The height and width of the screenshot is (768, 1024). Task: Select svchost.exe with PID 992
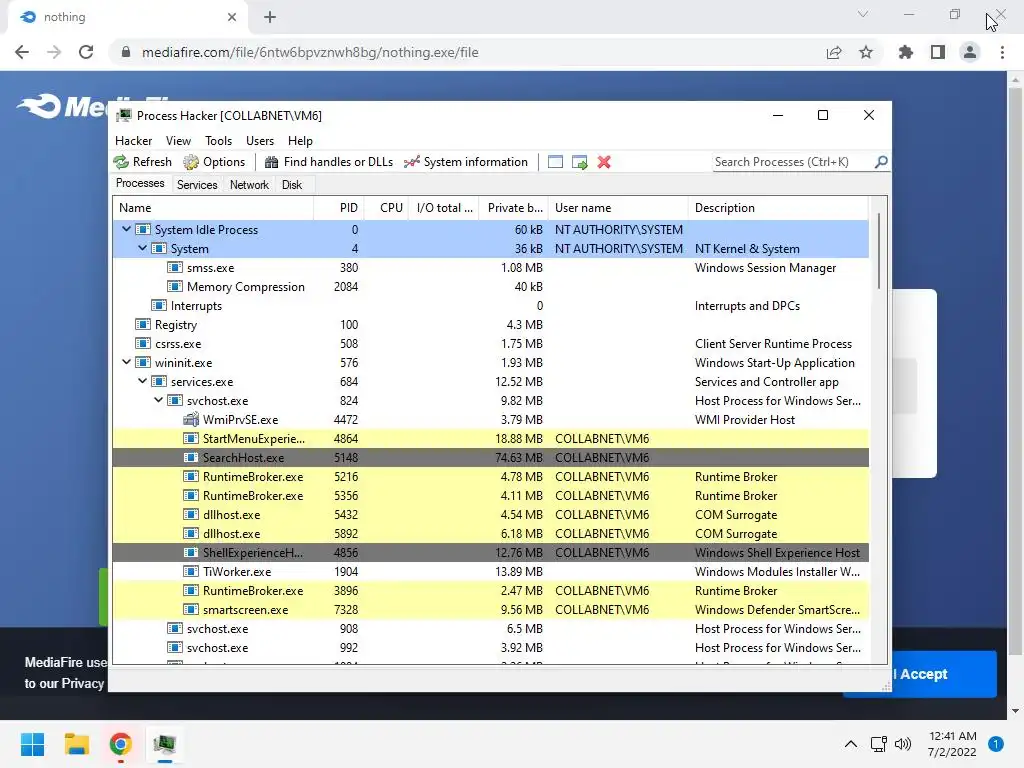coord(490,647)
